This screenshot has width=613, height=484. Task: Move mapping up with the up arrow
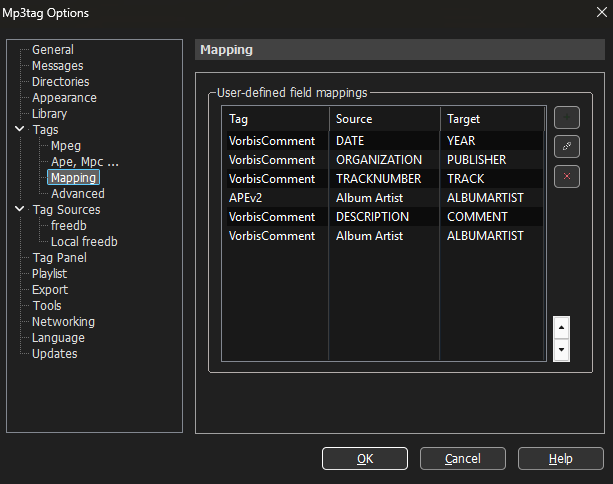[561, 328]
